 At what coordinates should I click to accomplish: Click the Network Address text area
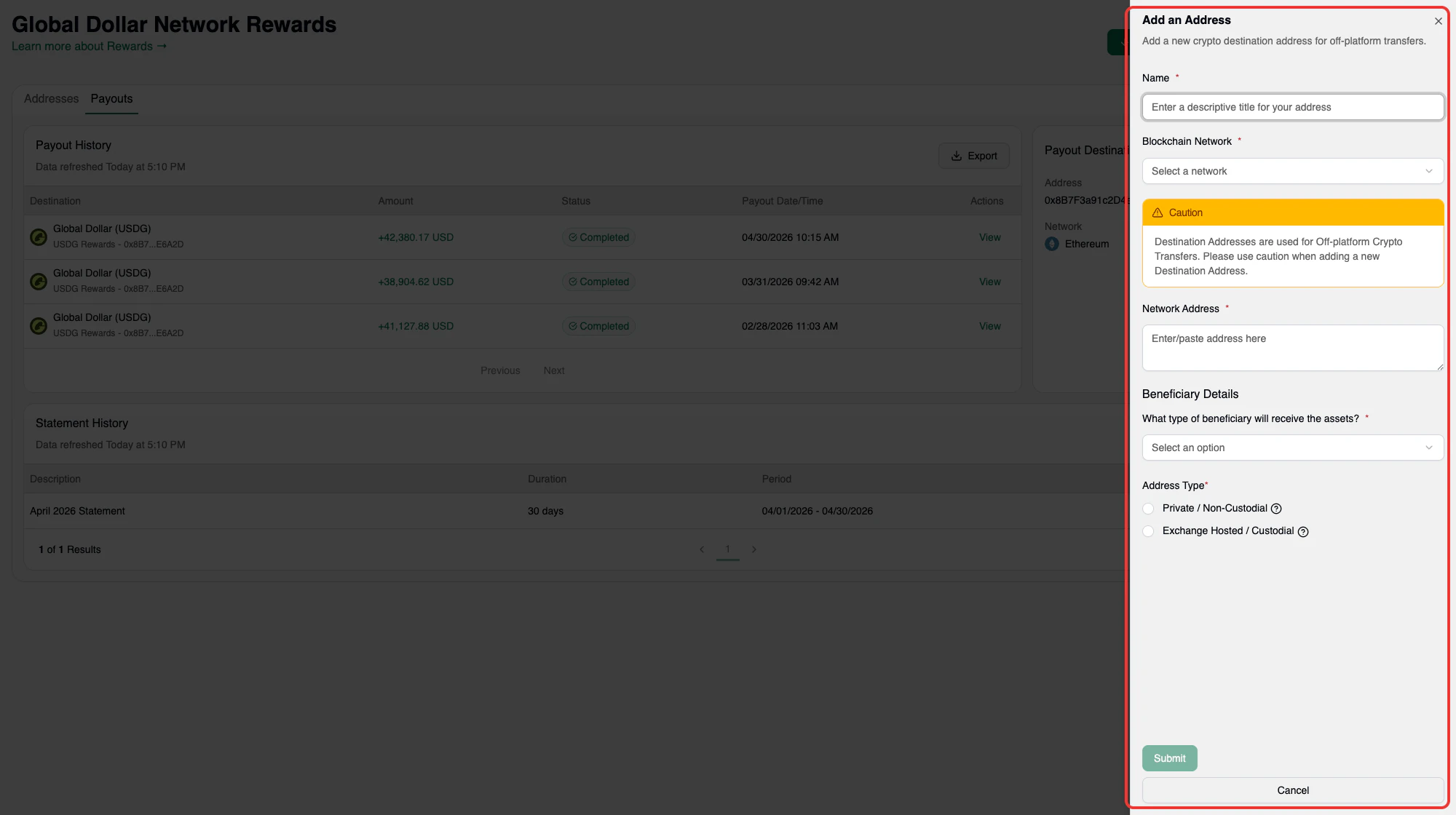click(x=1292, y=348)
